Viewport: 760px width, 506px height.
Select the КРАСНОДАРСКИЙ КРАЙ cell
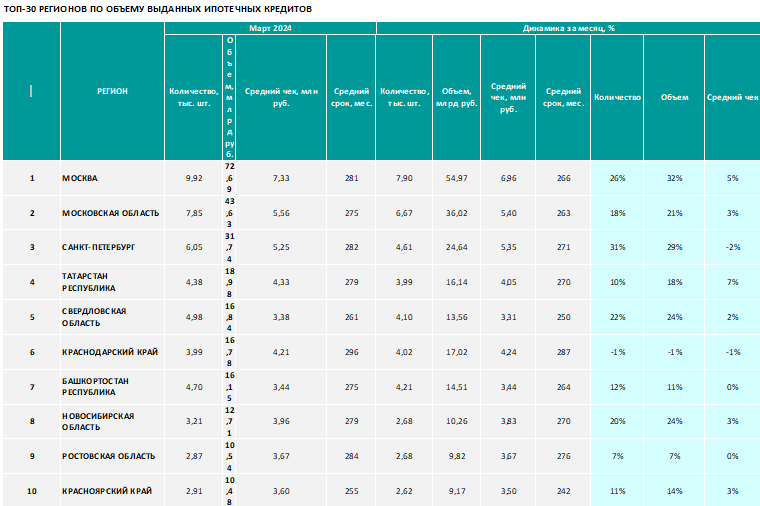[x=112, y=352]
